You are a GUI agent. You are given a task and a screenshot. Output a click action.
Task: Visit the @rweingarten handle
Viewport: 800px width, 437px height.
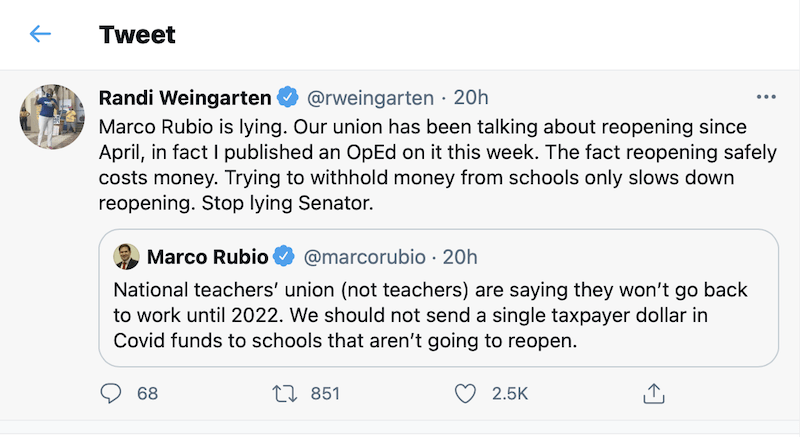click(371, 97)
